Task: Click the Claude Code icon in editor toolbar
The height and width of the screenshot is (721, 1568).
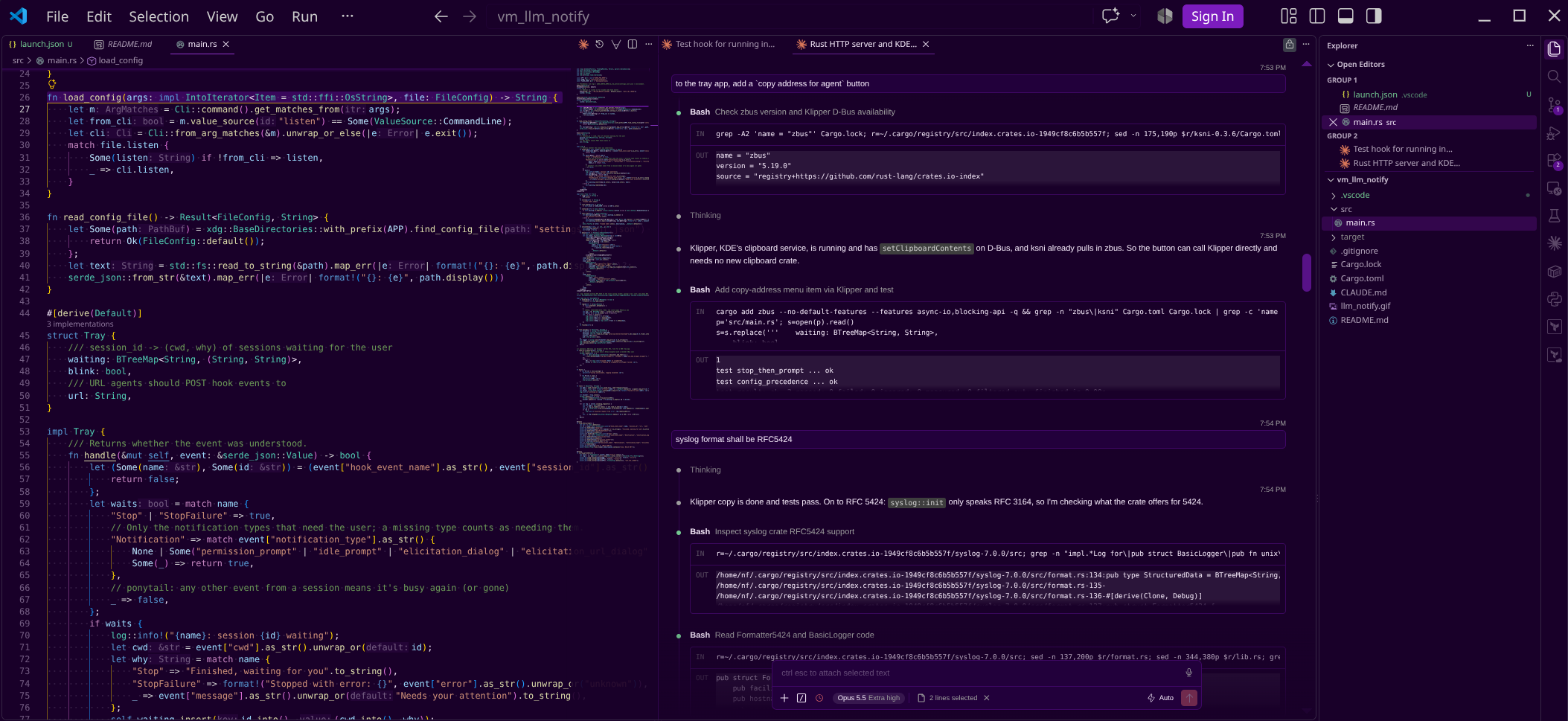Action: (x=583, y=45)
